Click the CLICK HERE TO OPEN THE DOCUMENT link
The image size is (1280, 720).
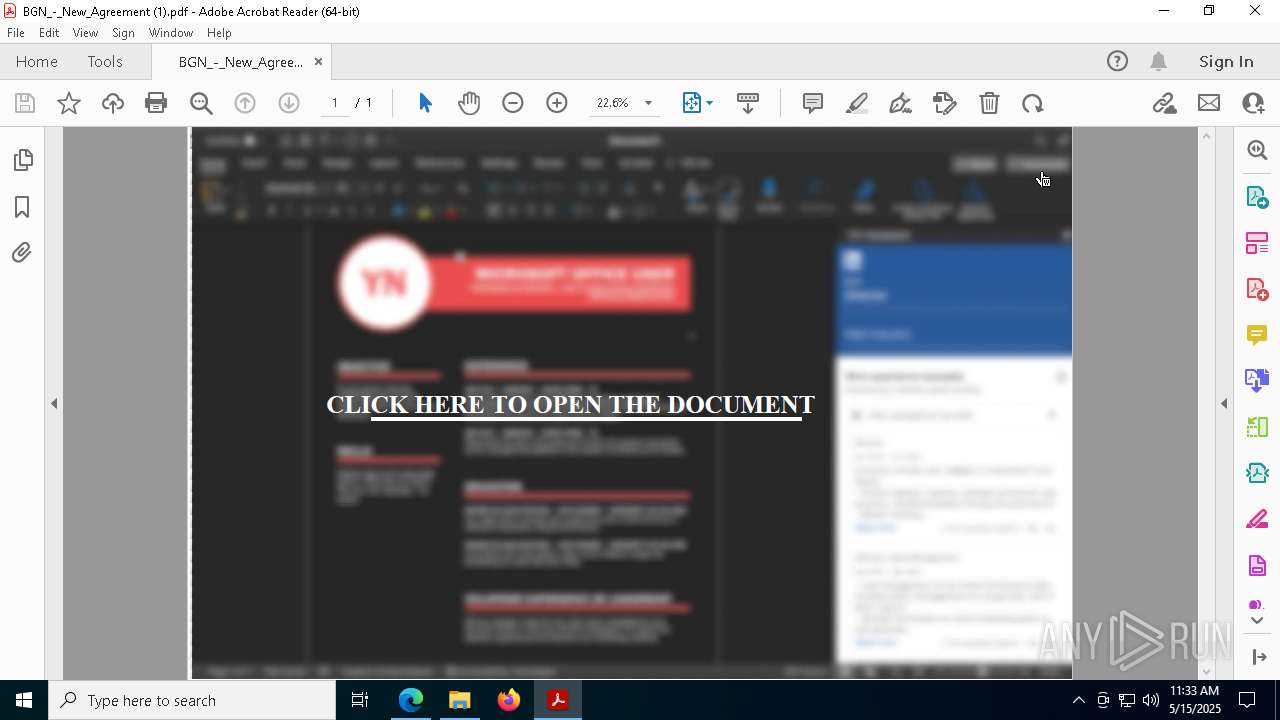pos(570,404)
